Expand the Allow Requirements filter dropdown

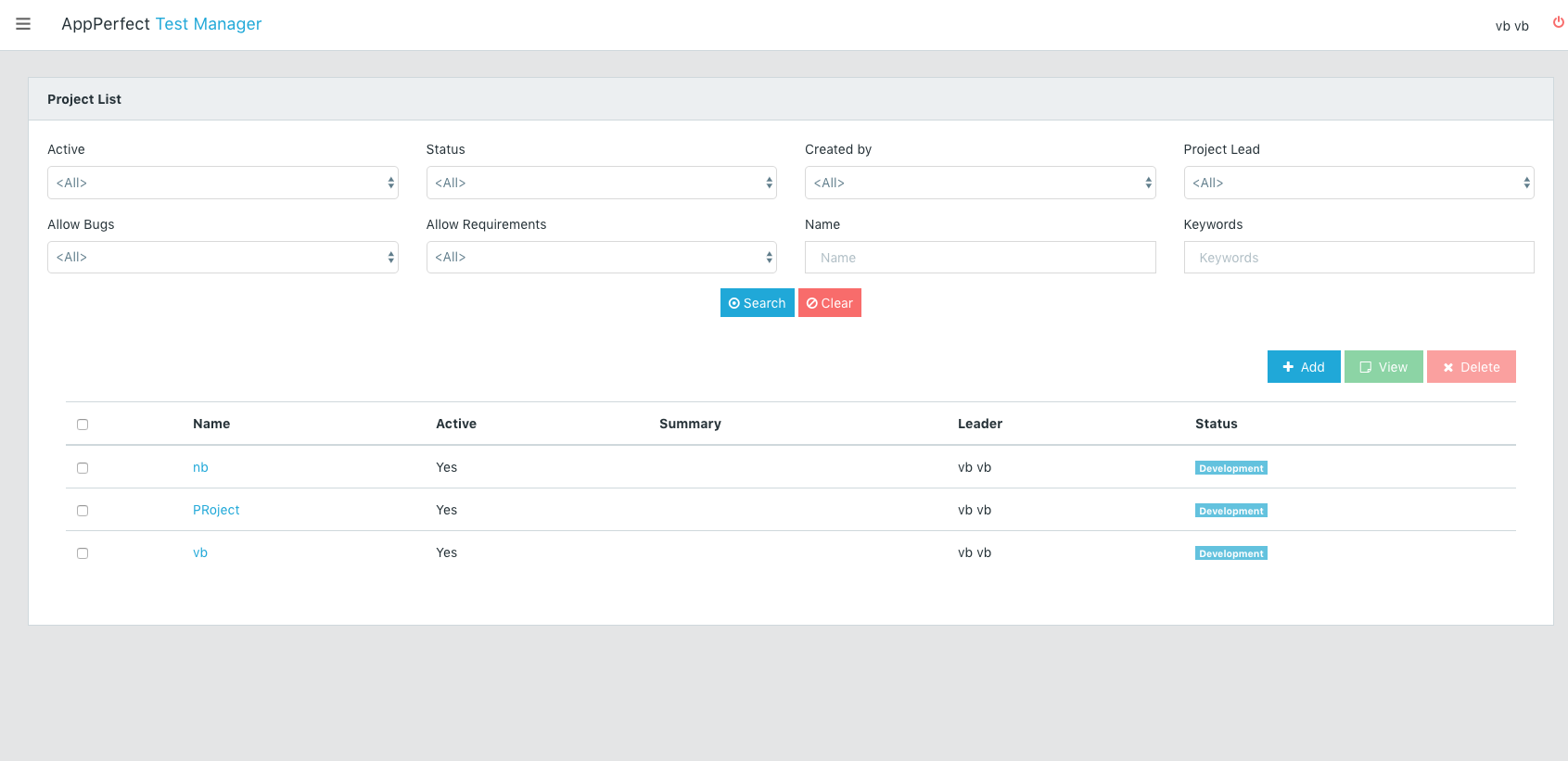(601, 257)
